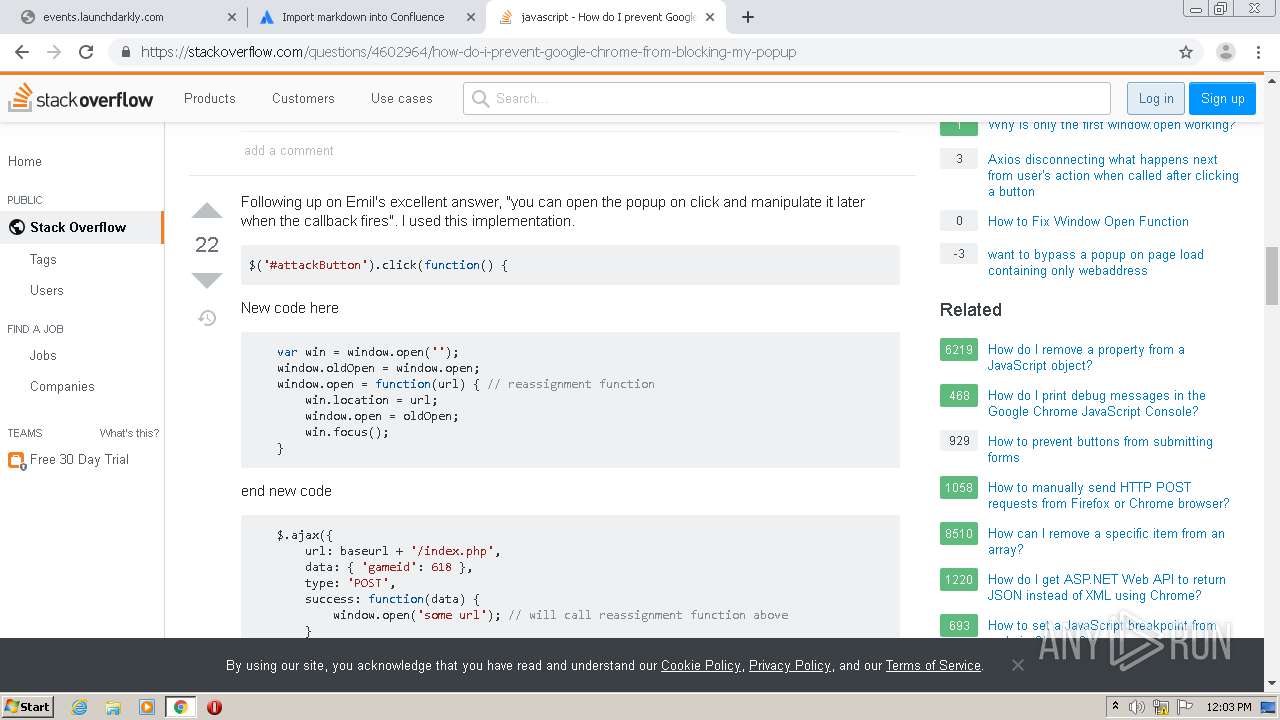Open the answer's activity history icon
Viewport: 1280px width, 720px height.
click(x=207, y=318)
